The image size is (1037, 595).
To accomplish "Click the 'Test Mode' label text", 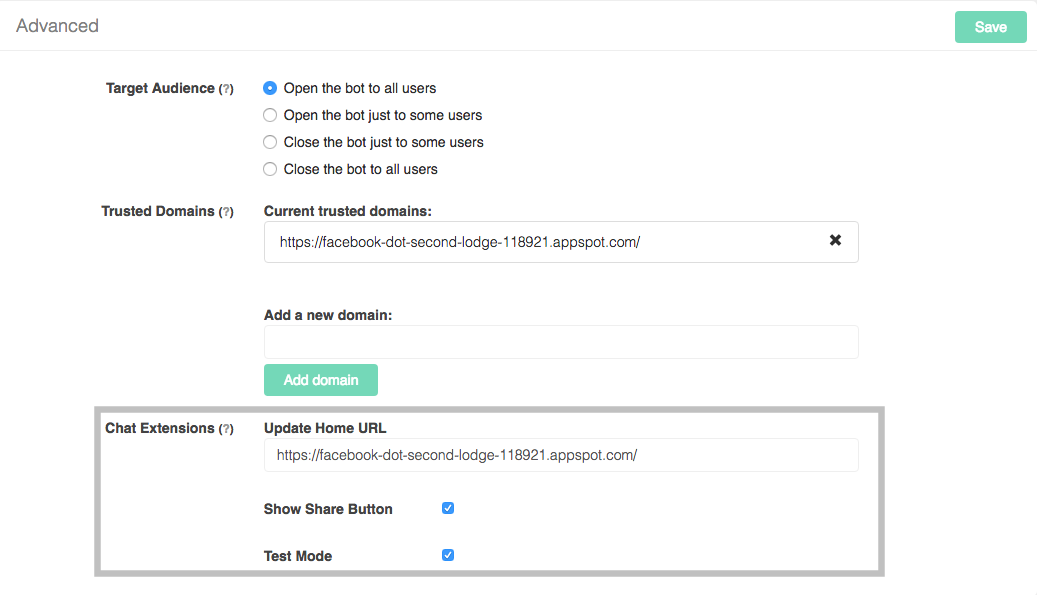I will (298, 556).
